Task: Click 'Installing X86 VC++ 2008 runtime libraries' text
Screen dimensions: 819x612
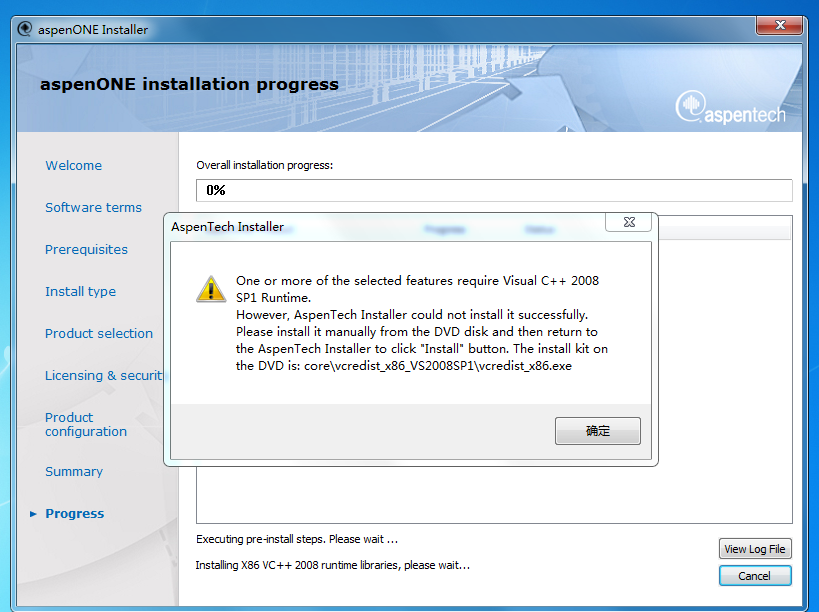Action: [x=333, y=565]
